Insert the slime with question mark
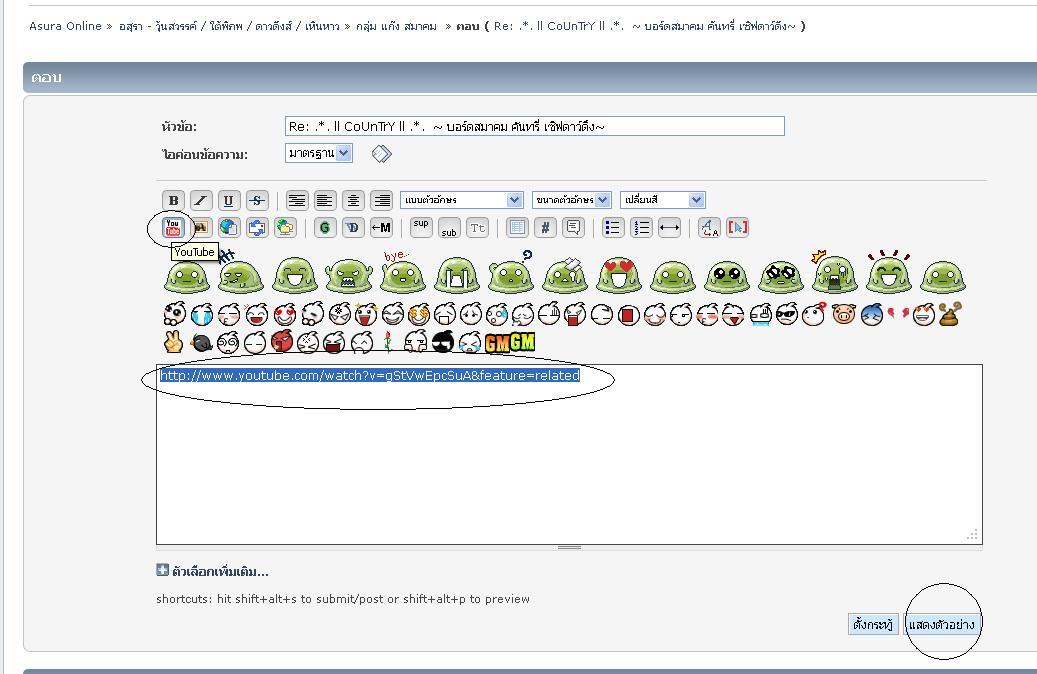1037x674 pixels. (511, 273)
